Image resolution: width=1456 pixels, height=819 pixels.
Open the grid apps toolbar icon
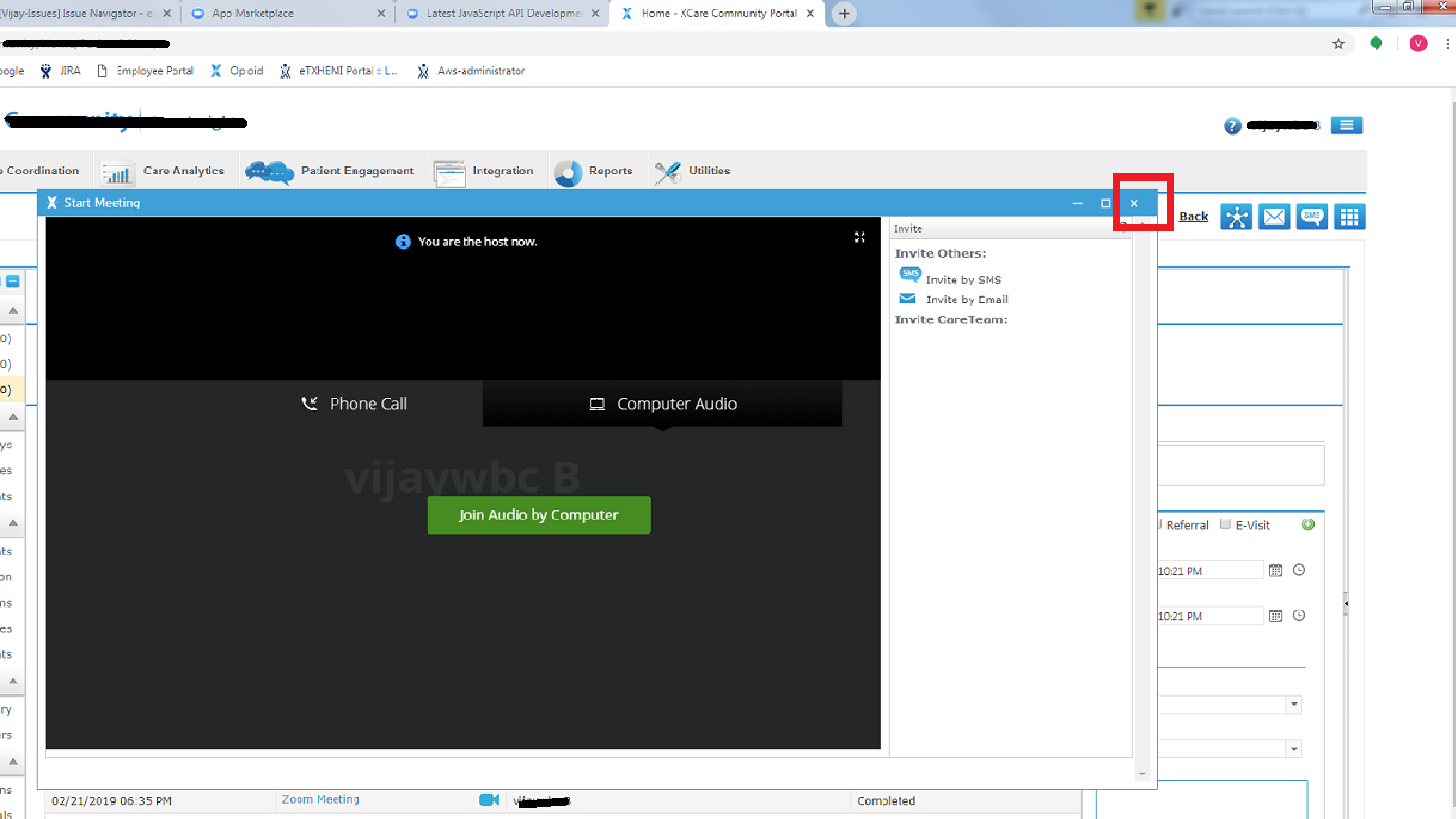[x=1350, y=217]
